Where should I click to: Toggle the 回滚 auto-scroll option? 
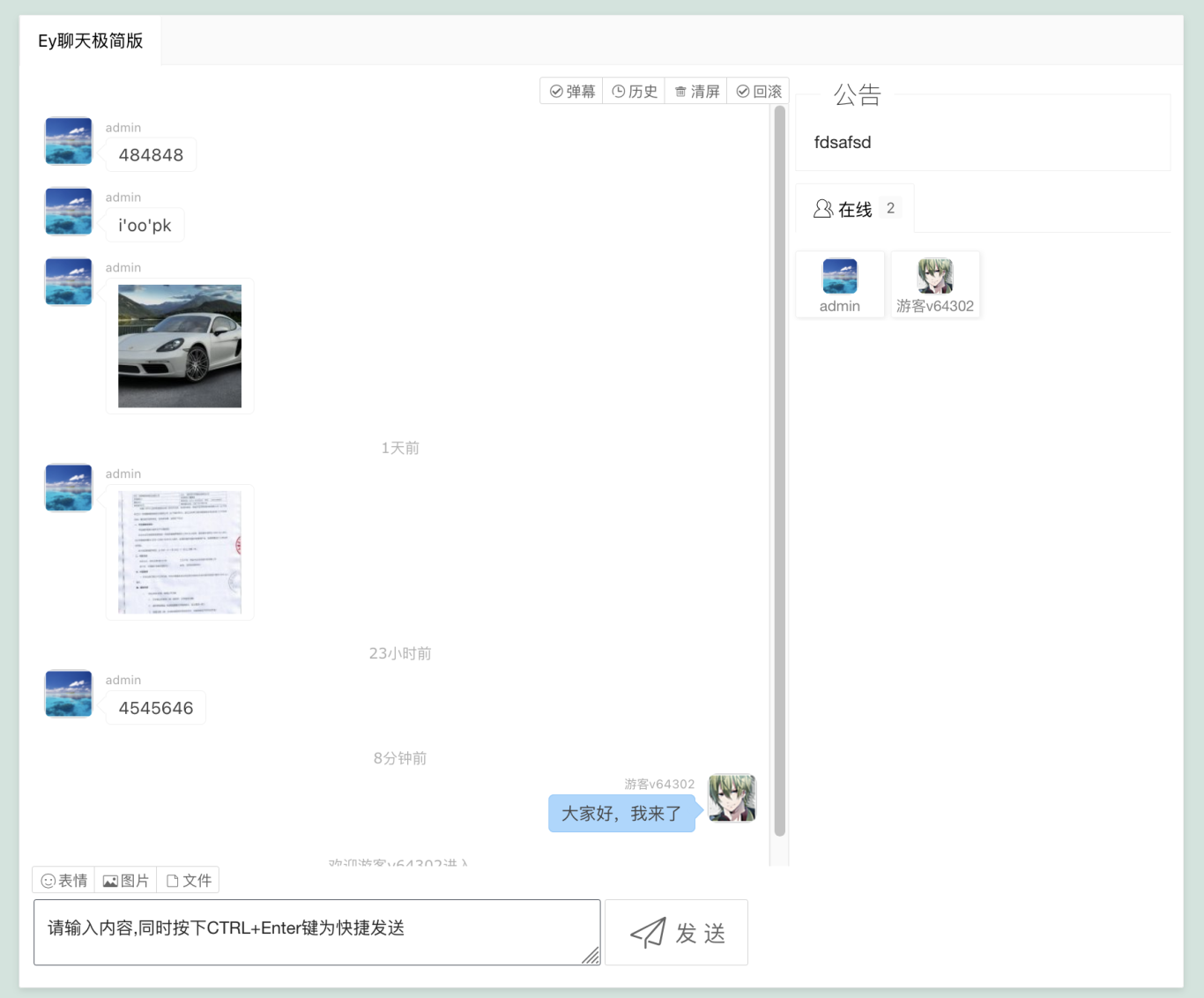tap(758, 92)
